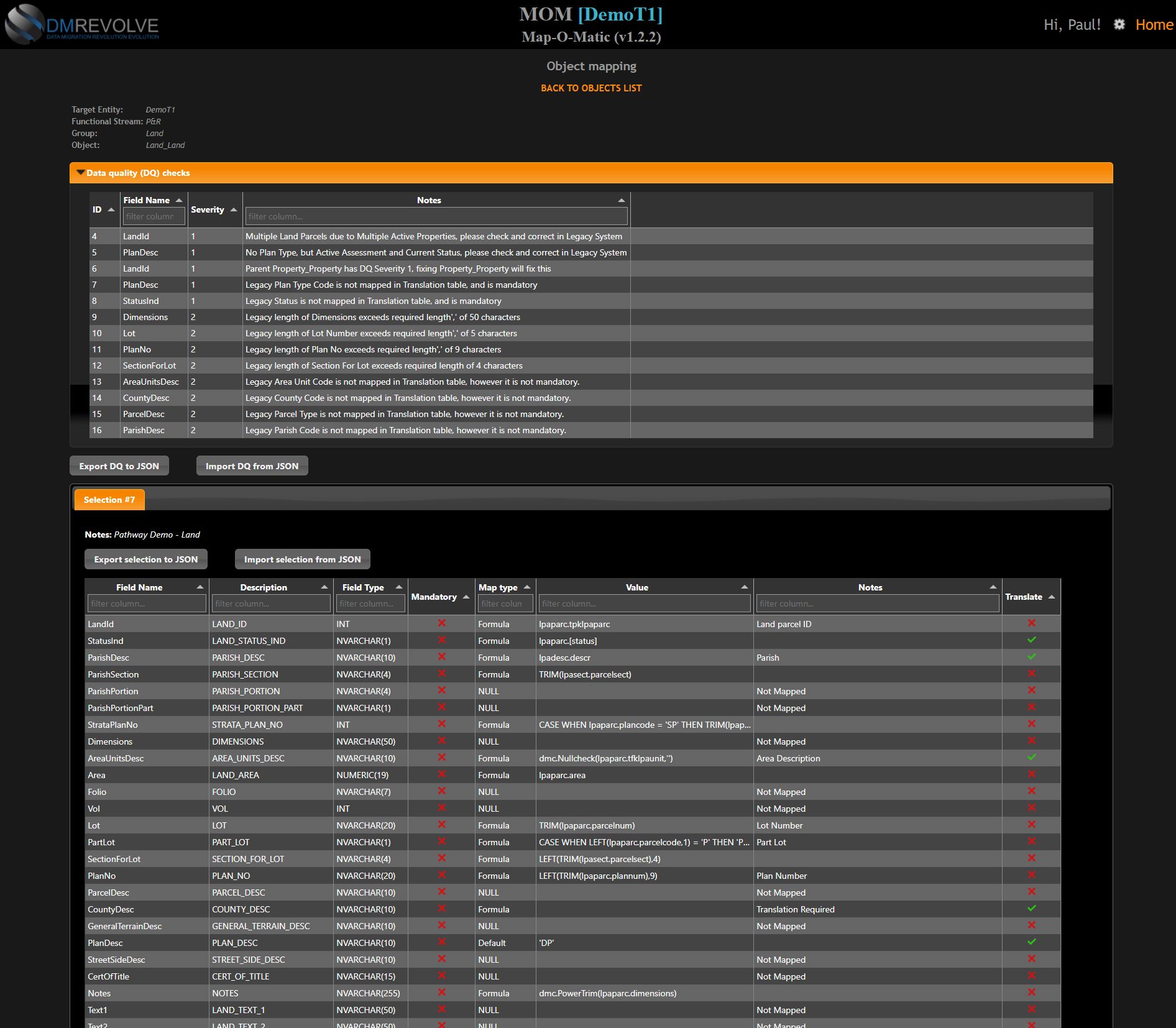The height and width of the screenshot is (1028, 1176).
Task: Collapse the Data quality (DQ) checks panel
Action: click(81, 173)
